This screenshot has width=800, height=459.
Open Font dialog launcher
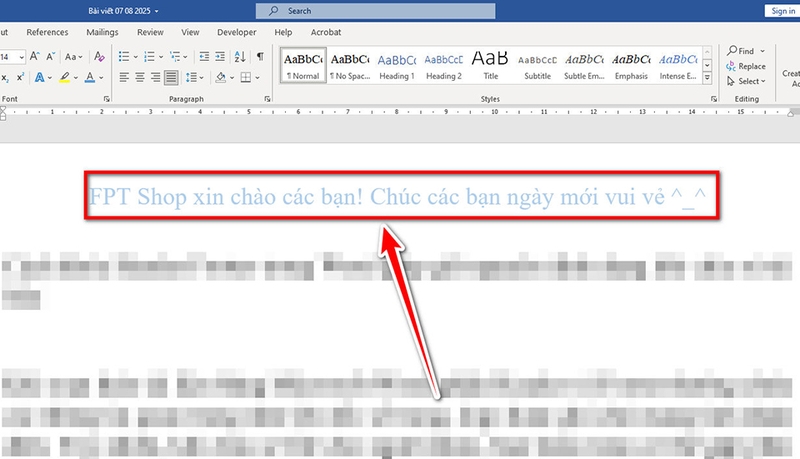(x=107, y=99)
